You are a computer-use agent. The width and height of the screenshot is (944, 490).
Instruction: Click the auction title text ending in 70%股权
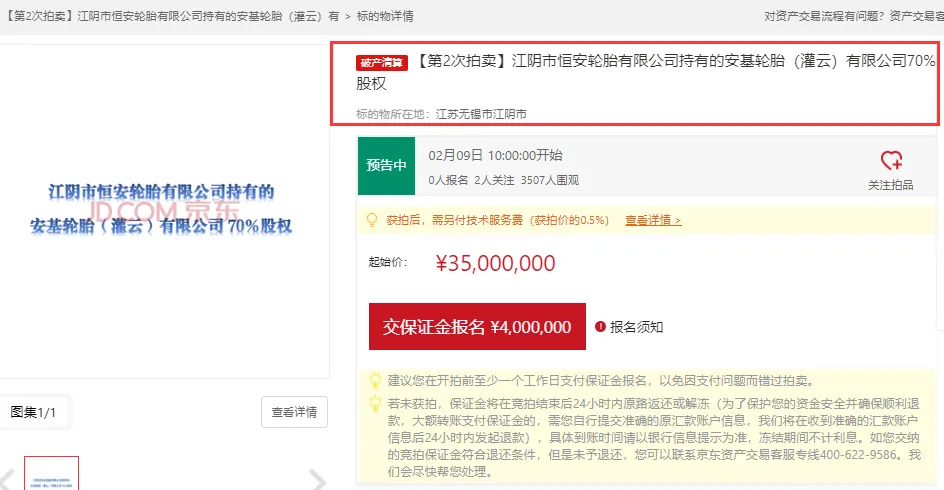645,72
